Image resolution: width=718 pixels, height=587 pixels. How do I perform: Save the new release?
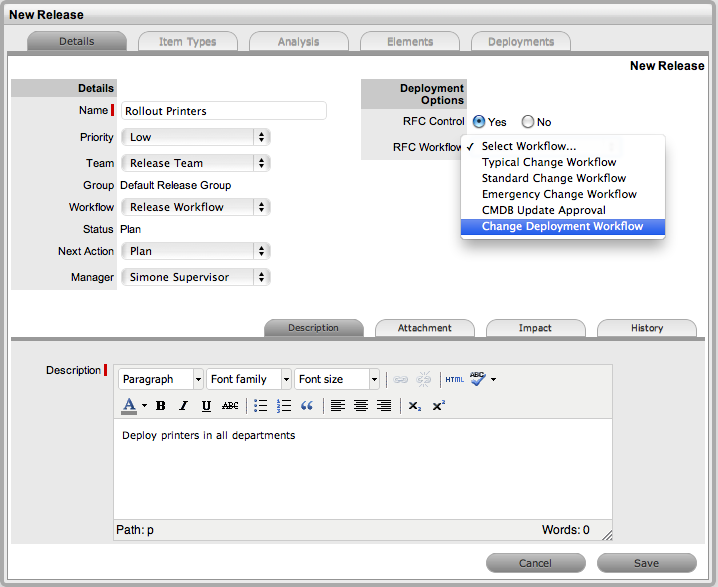646,563
